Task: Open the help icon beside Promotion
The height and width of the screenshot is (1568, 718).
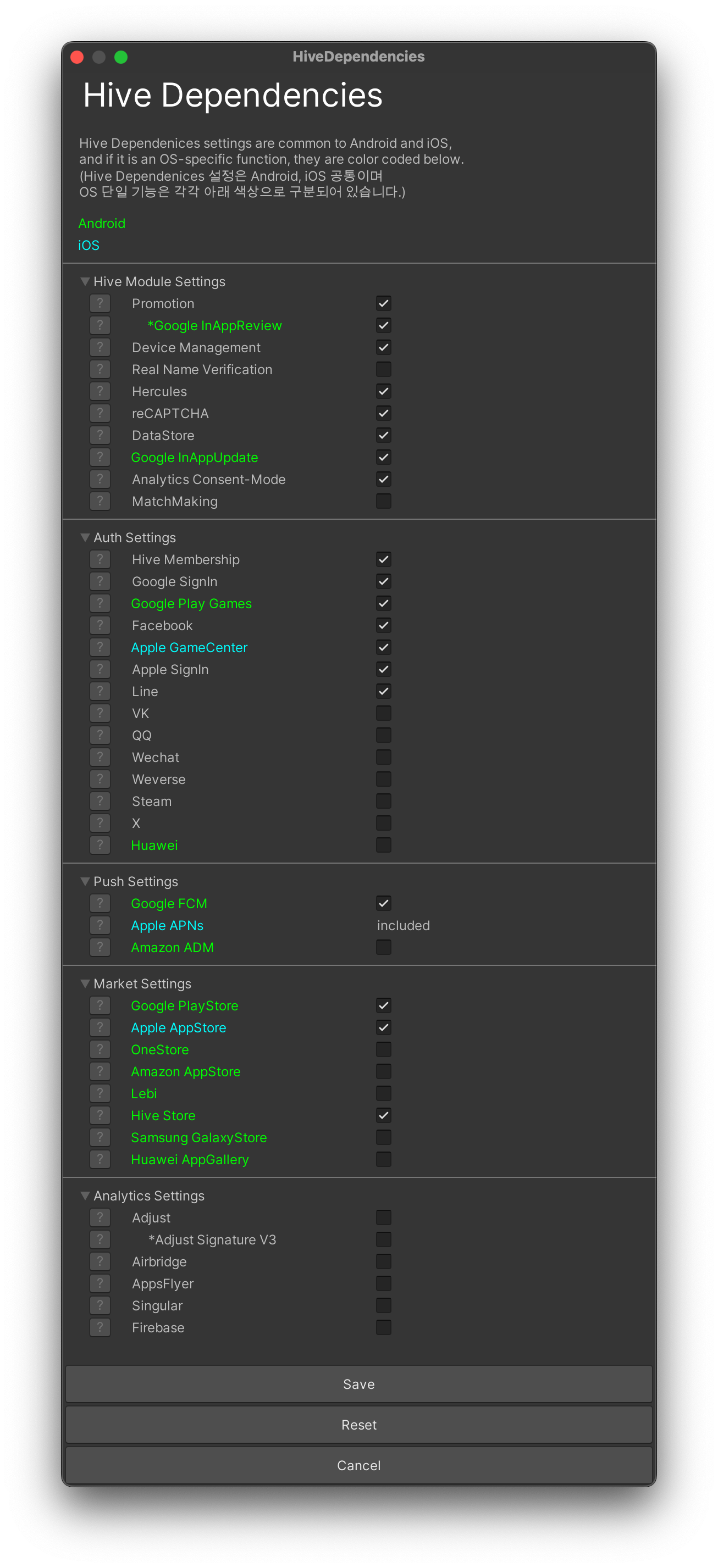Action: (100, 303)
